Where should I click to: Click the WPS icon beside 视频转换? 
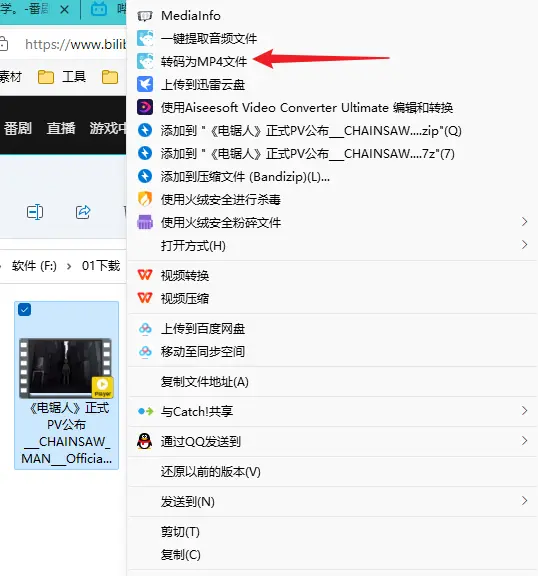145,275
